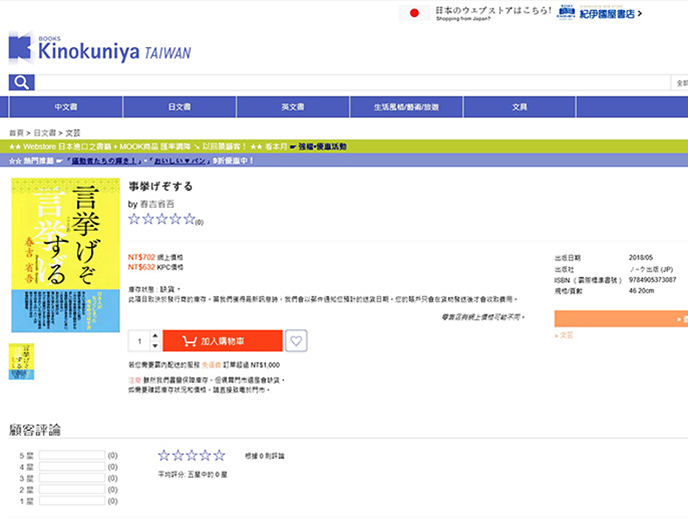Increase quantity with the up arrow
Screen dimensions: 688x520
point(155,336)
